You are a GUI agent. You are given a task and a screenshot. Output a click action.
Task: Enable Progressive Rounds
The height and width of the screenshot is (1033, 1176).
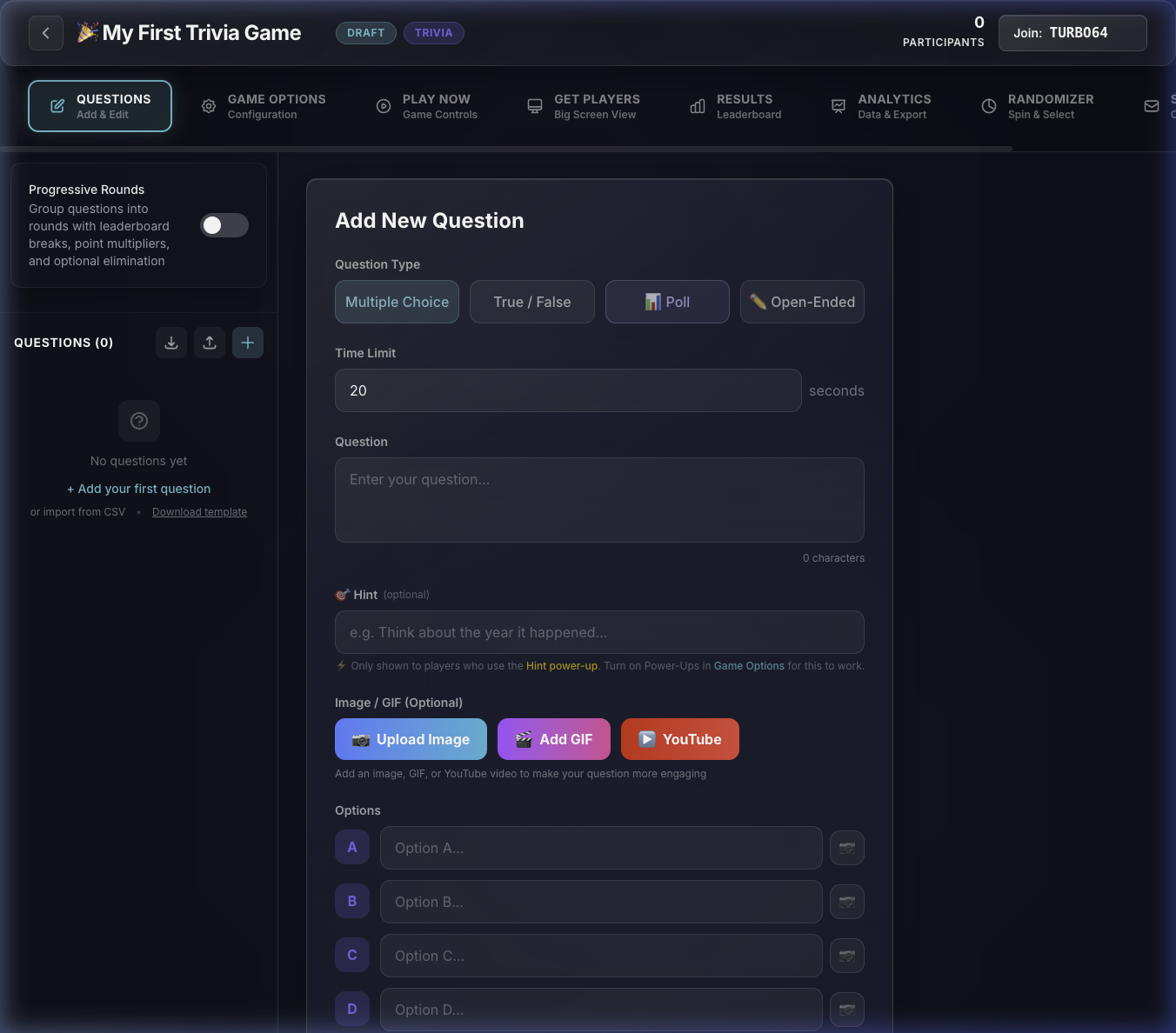pyautogui.click(x=224, y=225)
